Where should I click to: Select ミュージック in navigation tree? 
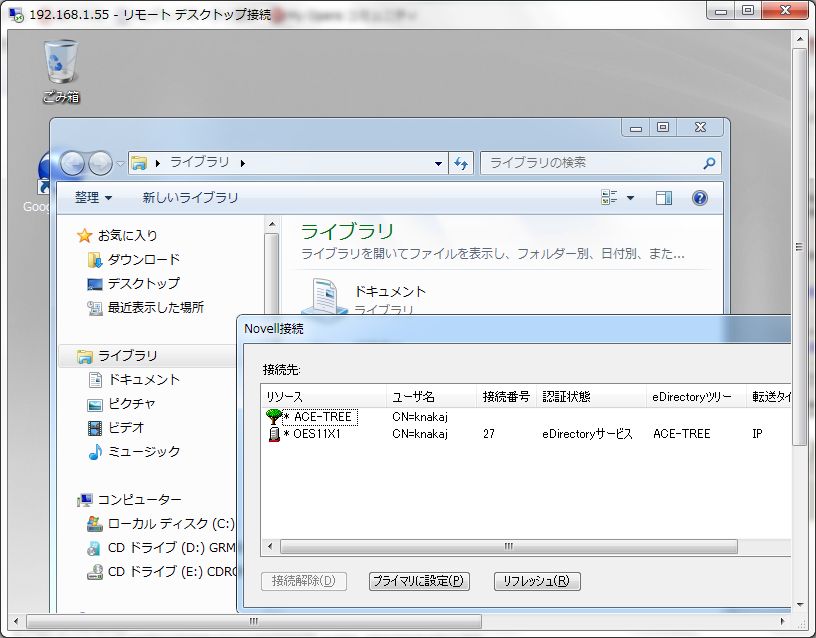(x=144, y=452)
